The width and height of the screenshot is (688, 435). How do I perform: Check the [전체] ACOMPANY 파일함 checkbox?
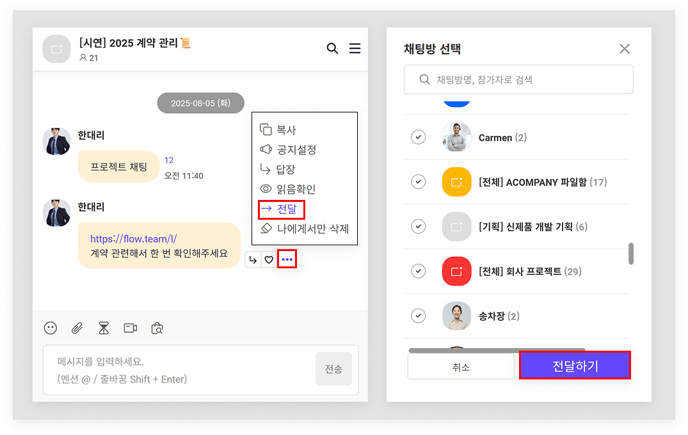point(418,182)
